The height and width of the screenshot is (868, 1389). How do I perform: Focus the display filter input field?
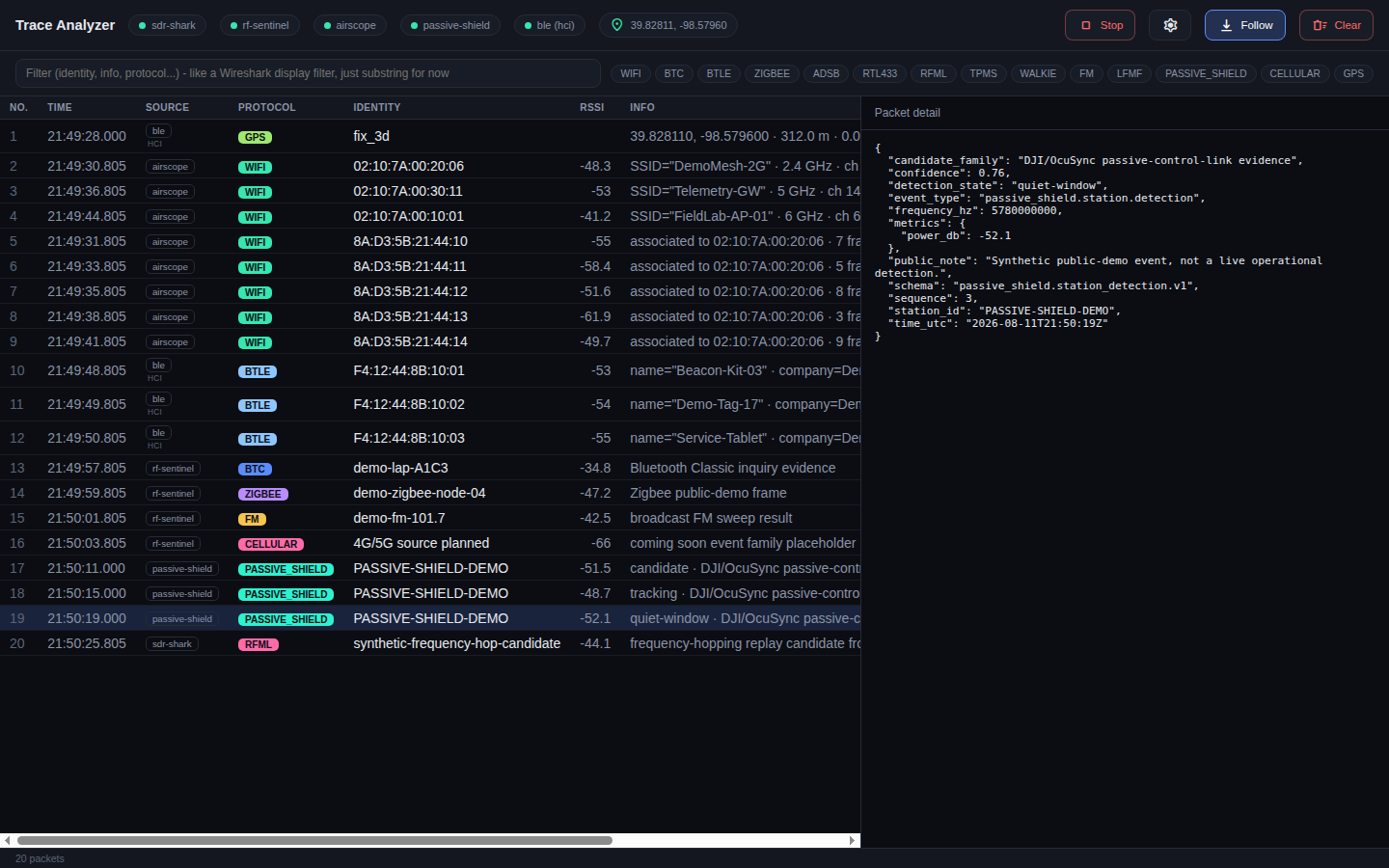pyautogui.click(x=308, y=73)
